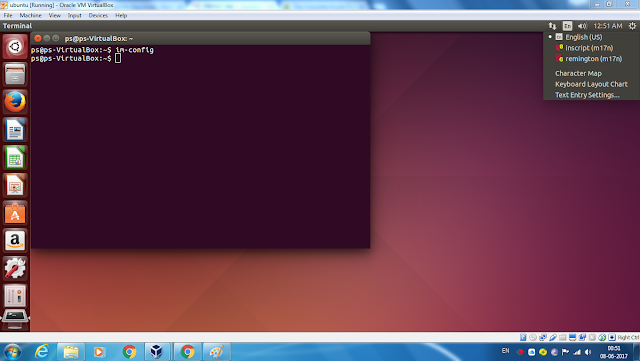Open the volume indicator in Ubuntu panel
The width and height of the screenshot is (640, 361).
582,26
